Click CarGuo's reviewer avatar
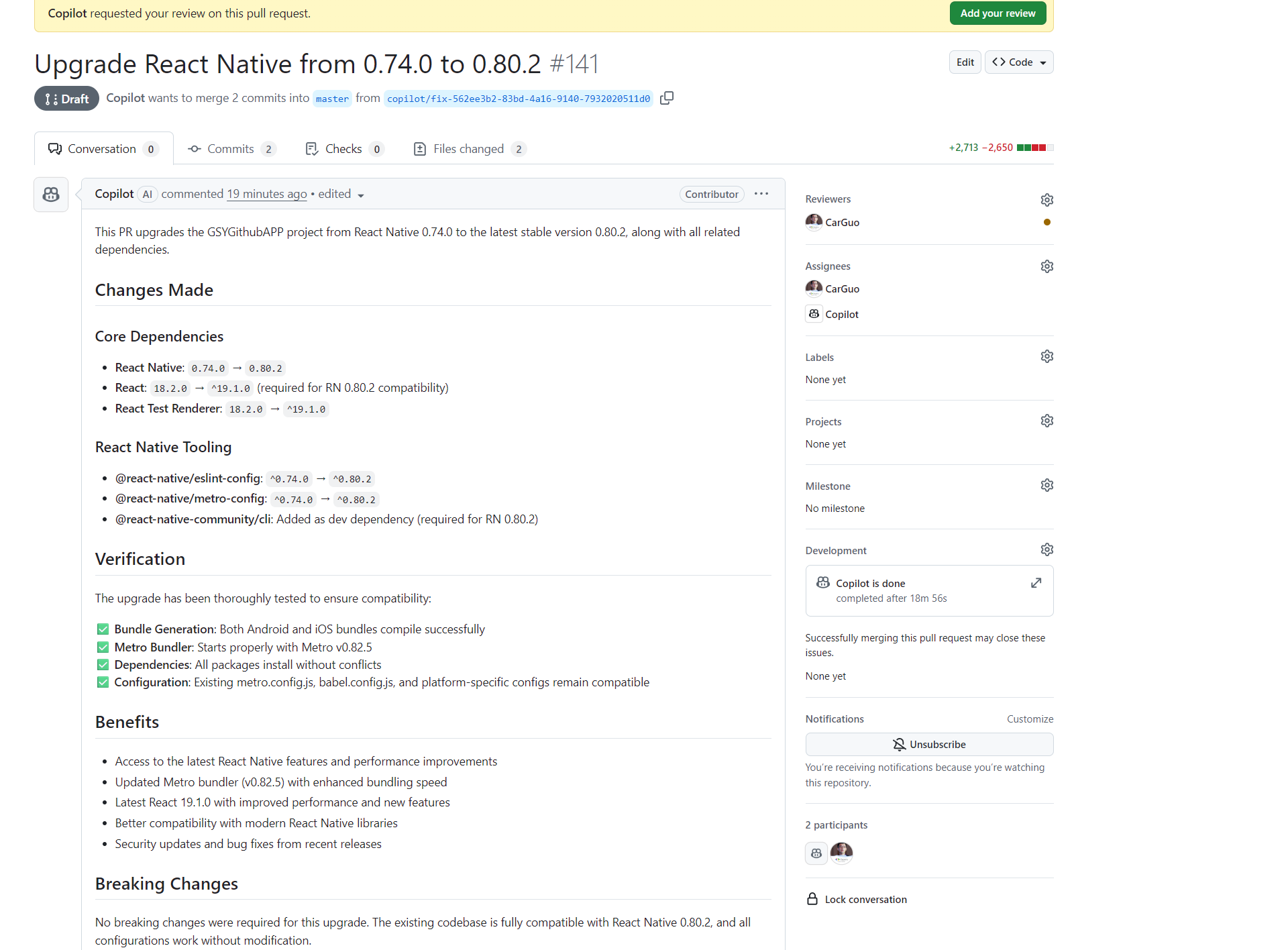1288x950 pixels. (814, 222)
